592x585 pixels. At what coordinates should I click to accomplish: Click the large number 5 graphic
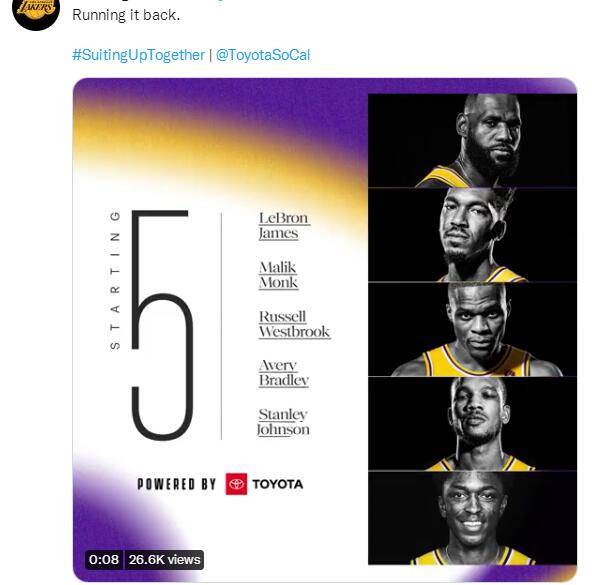pyautogui.click(x=162, y=325)
